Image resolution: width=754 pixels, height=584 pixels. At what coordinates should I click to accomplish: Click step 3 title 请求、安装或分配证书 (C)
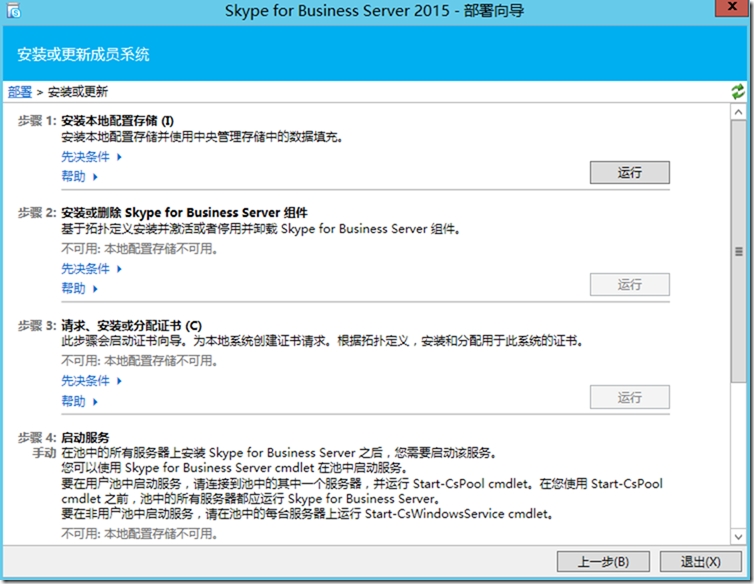(x=131, y=326)
